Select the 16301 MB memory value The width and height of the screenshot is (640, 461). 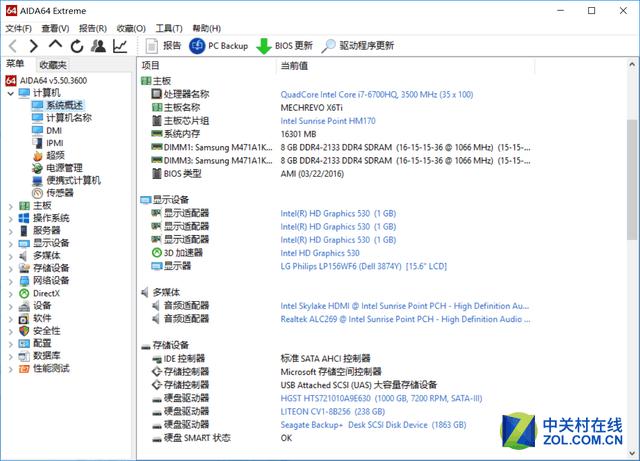pyautogui.click(x=298, y=134)
